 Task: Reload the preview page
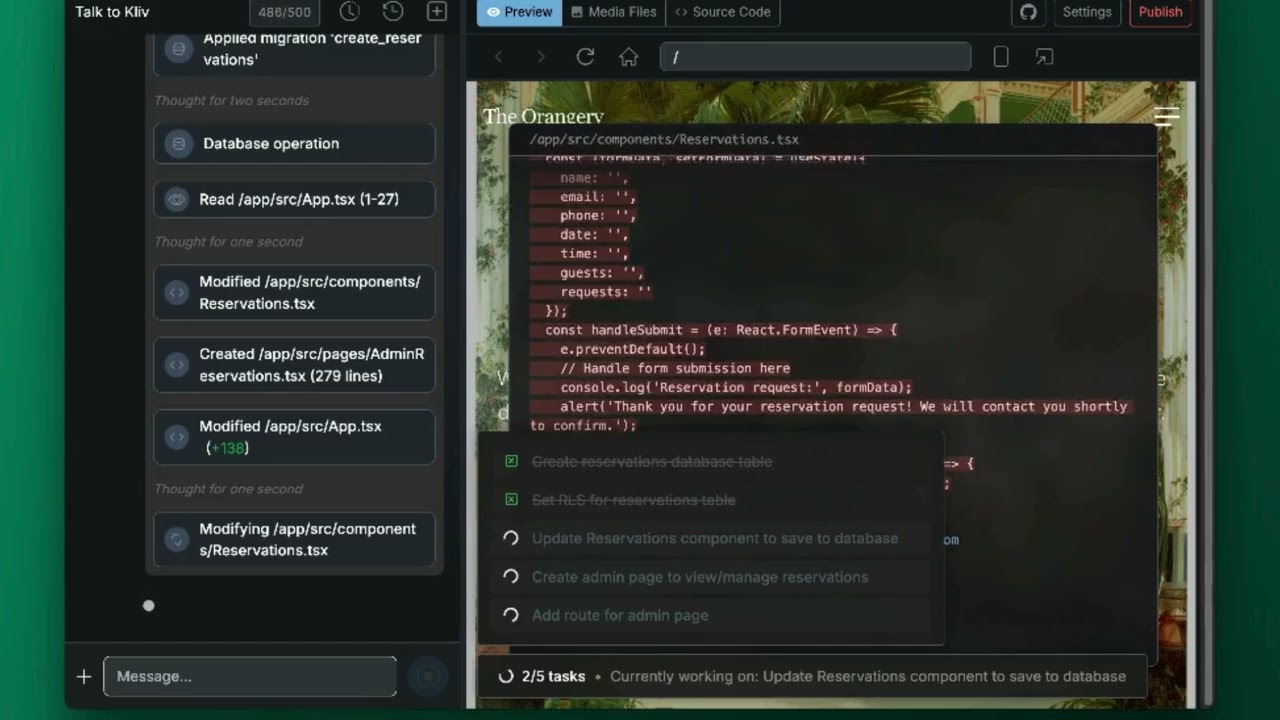585,57
